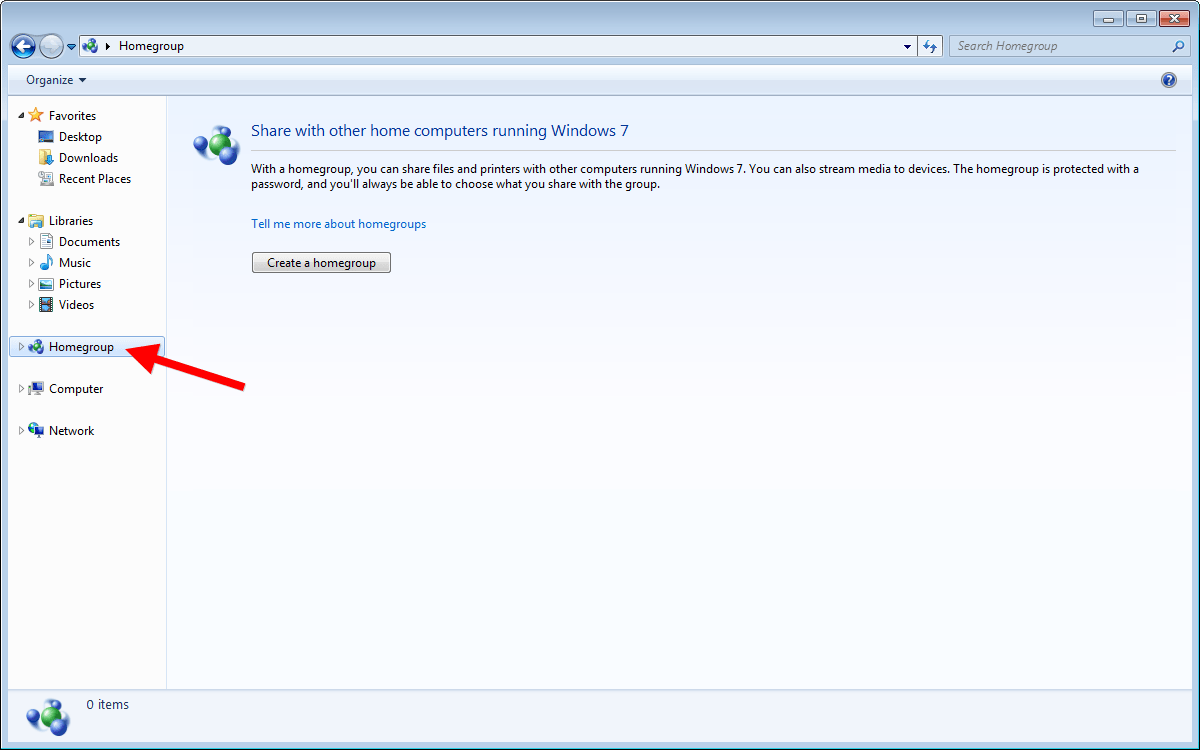Expand the Documents library
1200x750 pixels.
click(31, 241)
